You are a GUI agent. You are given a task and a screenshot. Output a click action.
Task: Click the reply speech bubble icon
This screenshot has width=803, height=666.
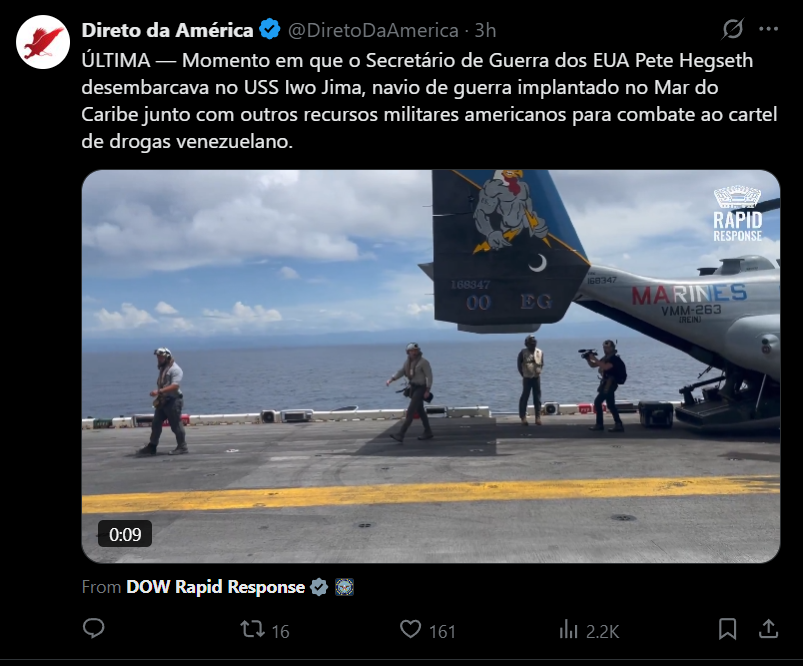pyautogui.click(x=93, y=629)
